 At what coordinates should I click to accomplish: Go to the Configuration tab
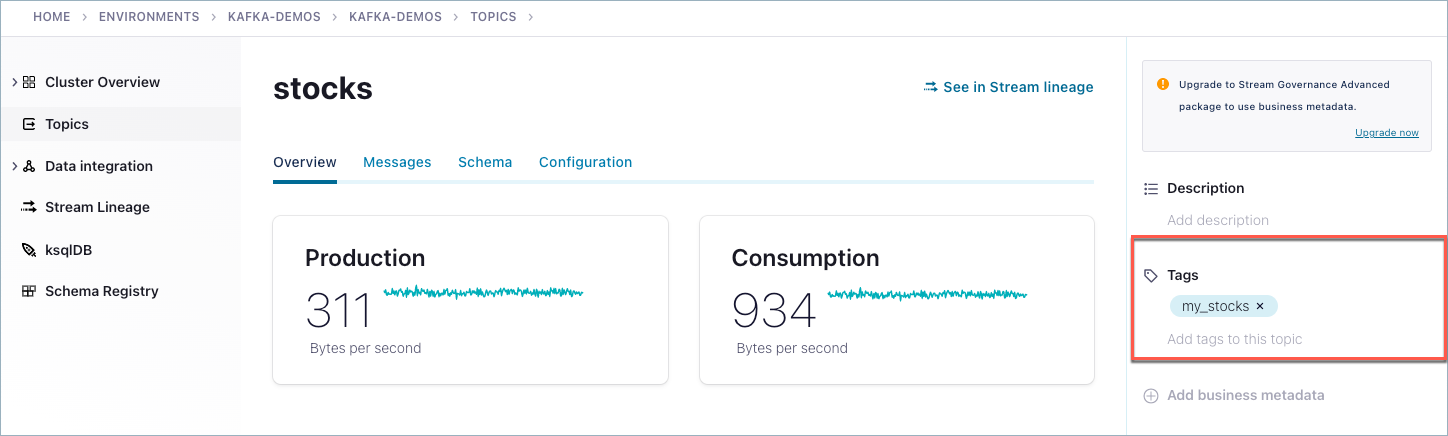point(585,162)
